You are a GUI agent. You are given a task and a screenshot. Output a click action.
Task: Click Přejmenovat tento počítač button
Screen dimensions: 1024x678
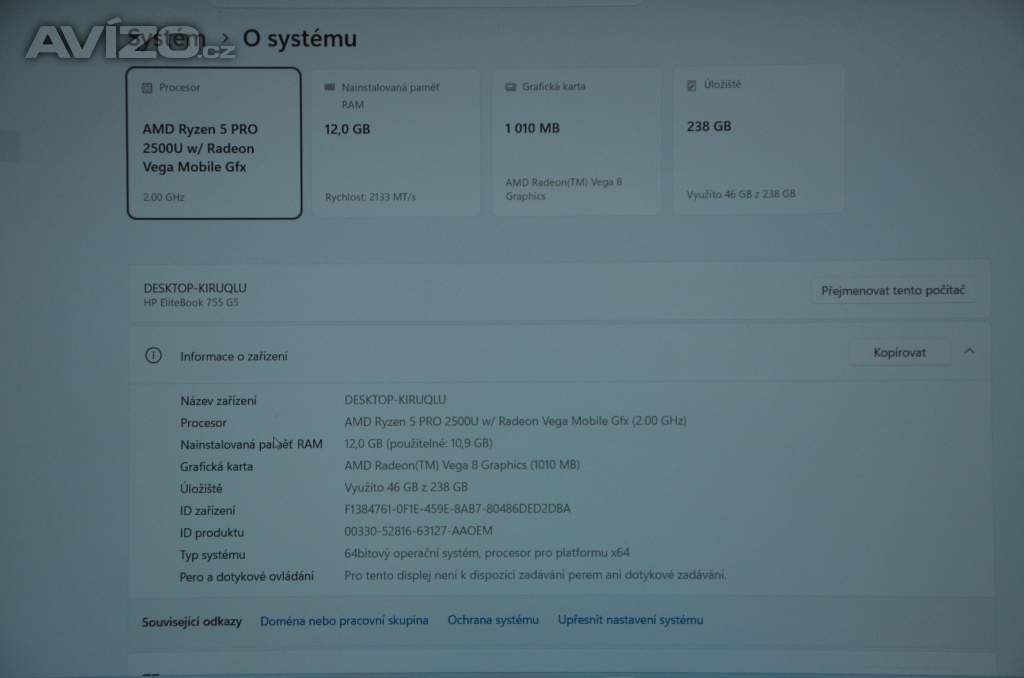click(893, 290)
